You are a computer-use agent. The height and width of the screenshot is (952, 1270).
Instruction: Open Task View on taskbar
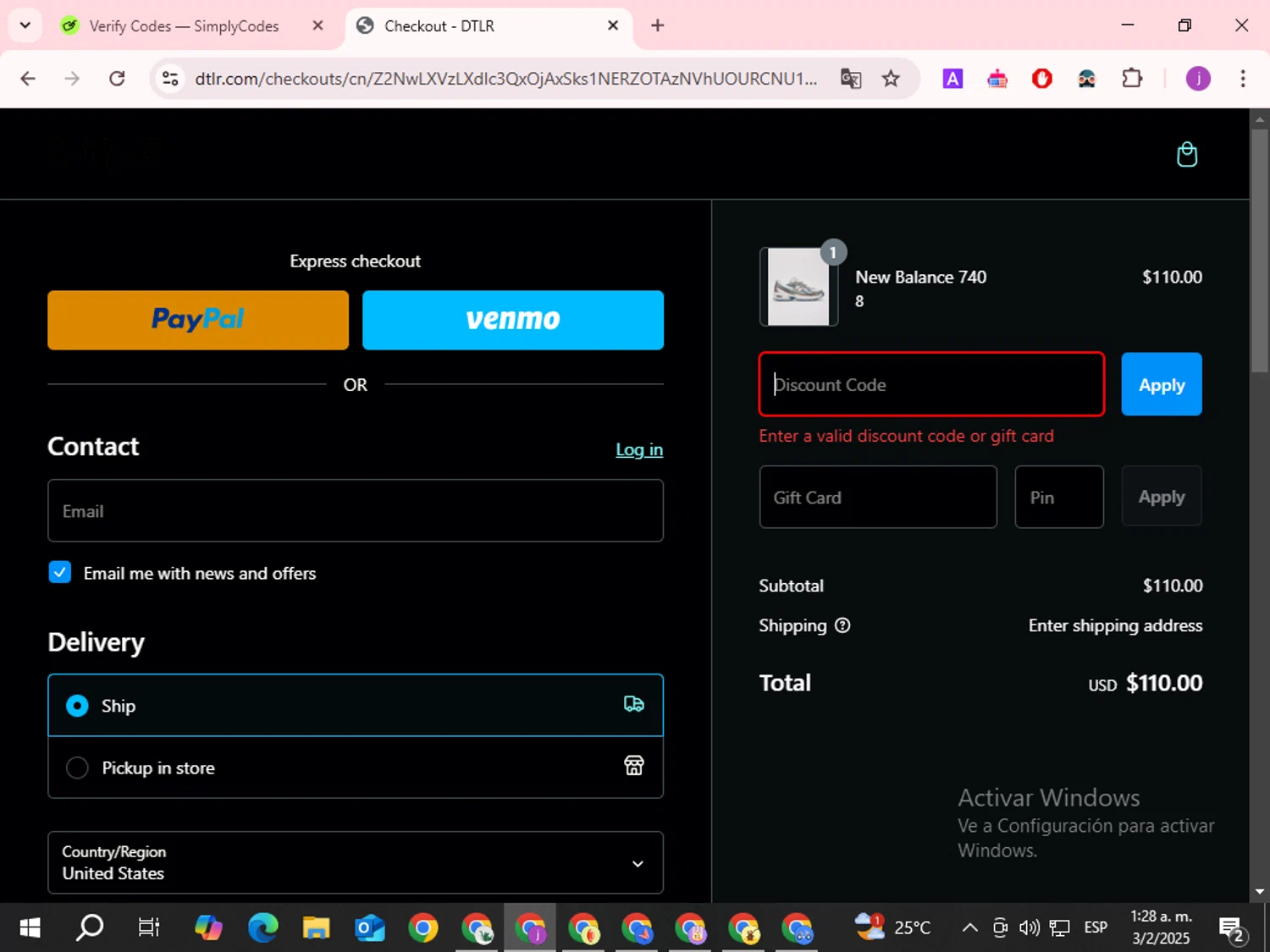pyautogui.click(x=149, y=928)
